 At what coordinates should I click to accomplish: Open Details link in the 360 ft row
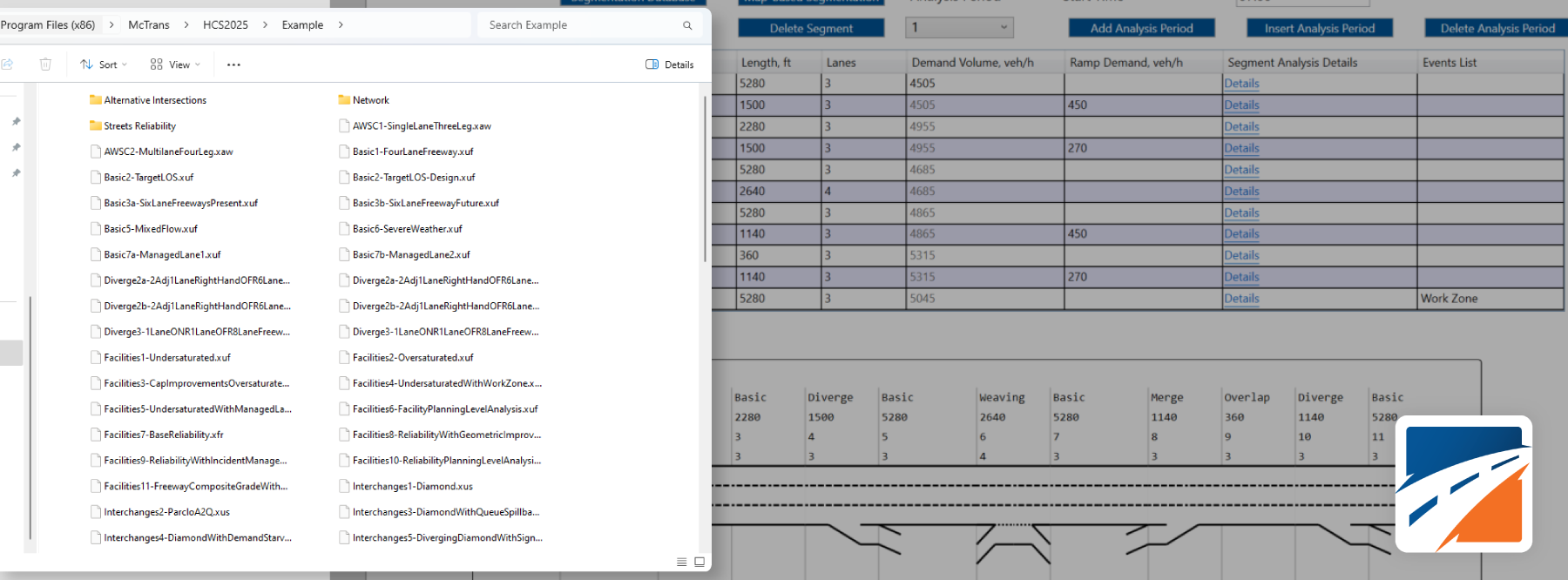click(1241, 256)
